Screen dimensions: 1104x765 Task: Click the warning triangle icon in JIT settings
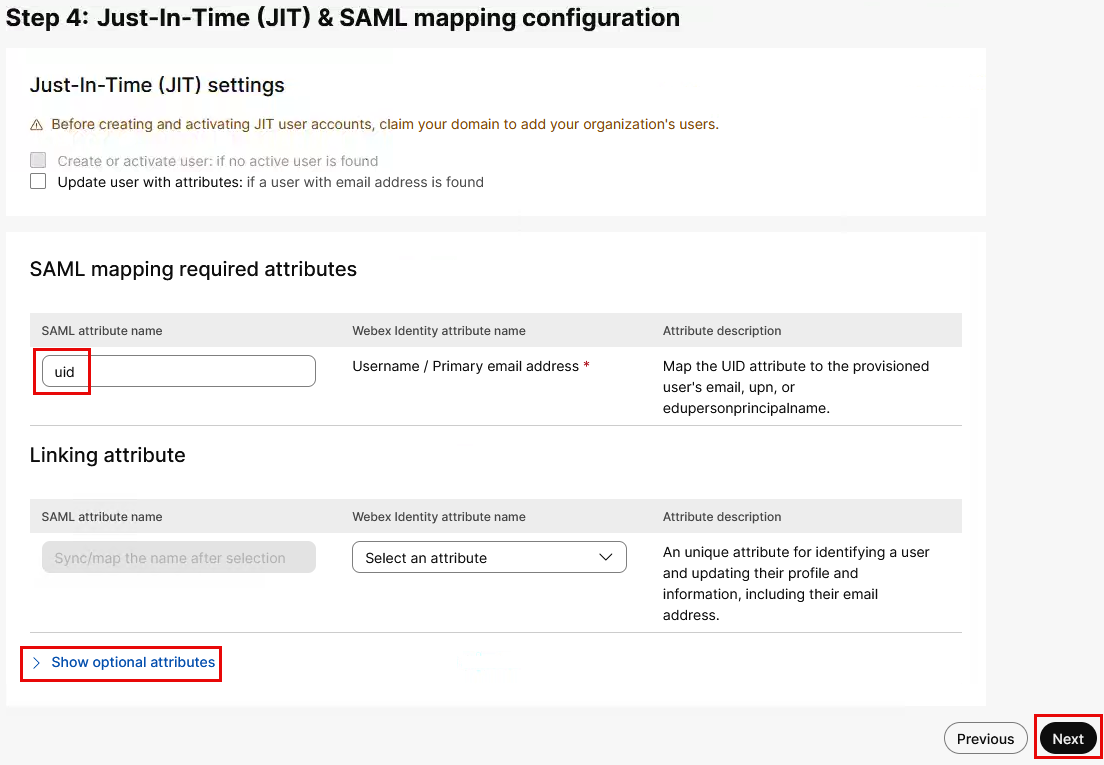point(37,125)
